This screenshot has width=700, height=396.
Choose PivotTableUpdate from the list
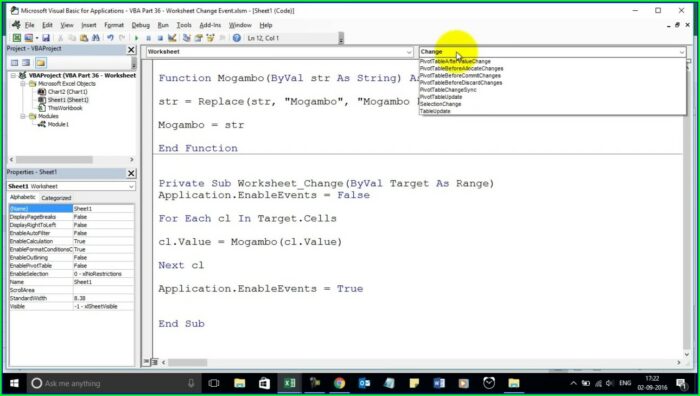[x=441, y=97]
